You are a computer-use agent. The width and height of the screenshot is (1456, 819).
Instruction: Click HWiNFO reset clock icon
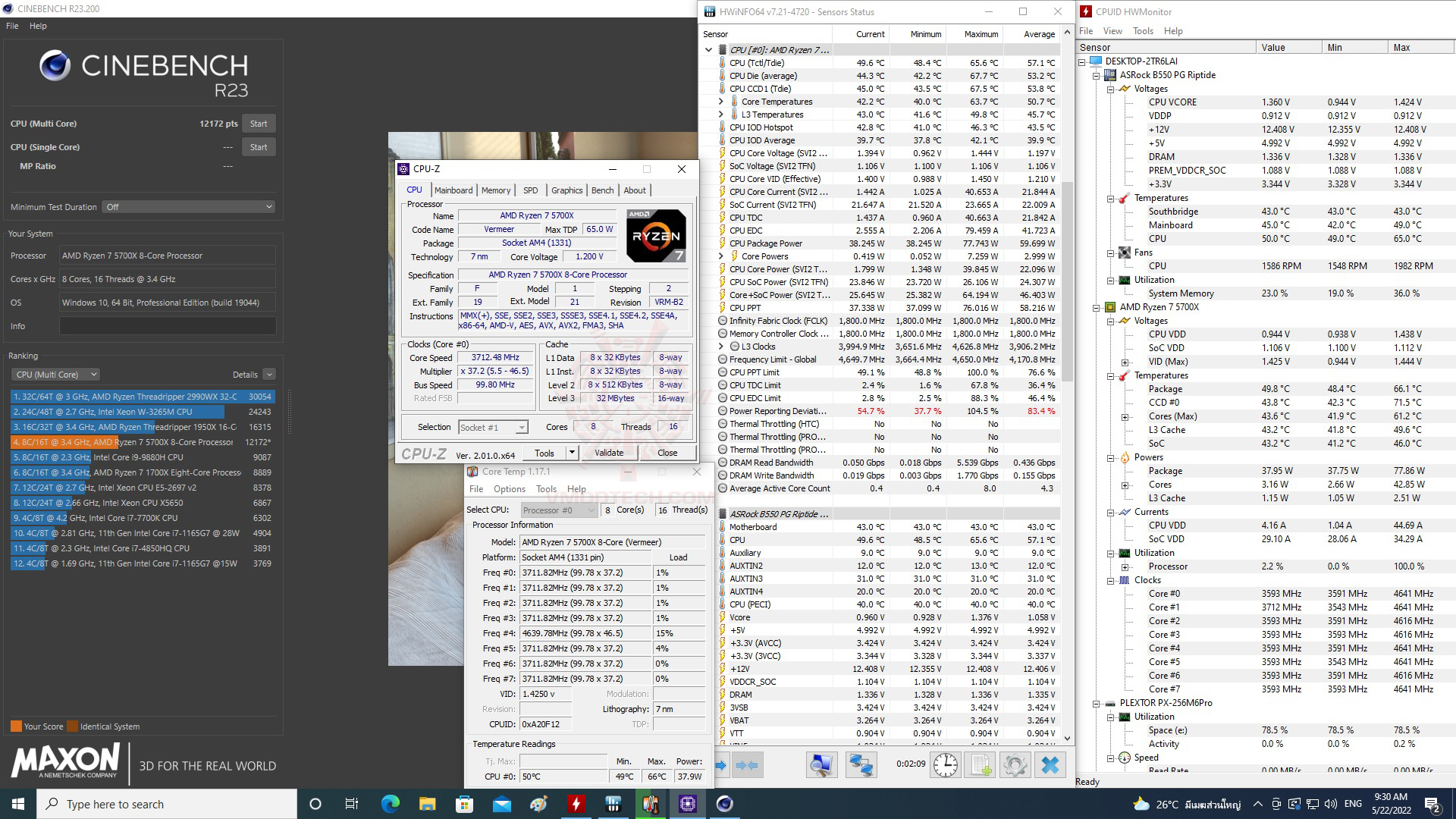(x=945, y=765)
